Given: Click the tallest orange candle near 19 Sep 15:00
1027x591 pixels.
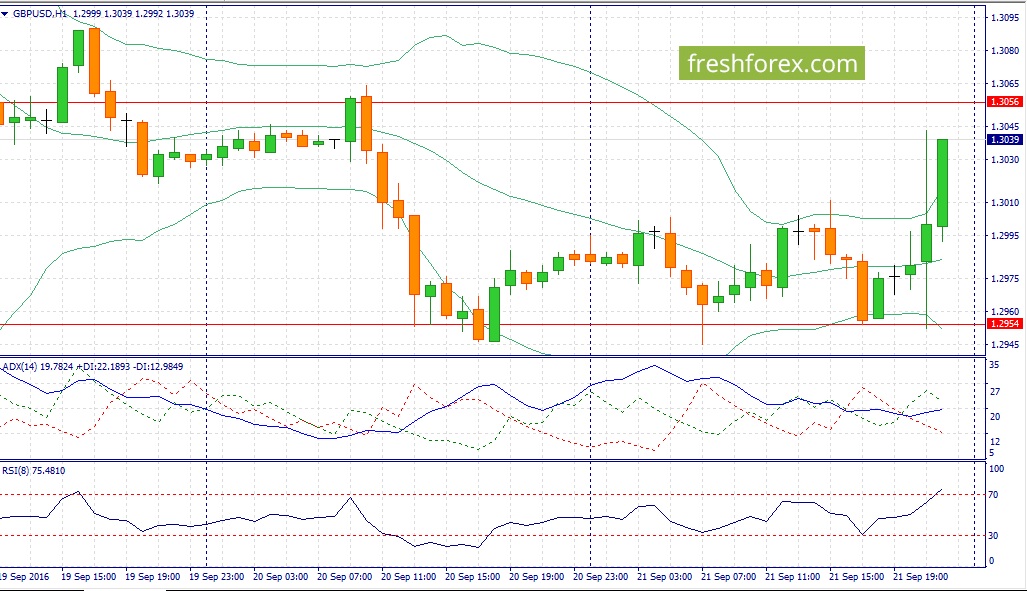Looking at the screenshot, I should point(94,61).
